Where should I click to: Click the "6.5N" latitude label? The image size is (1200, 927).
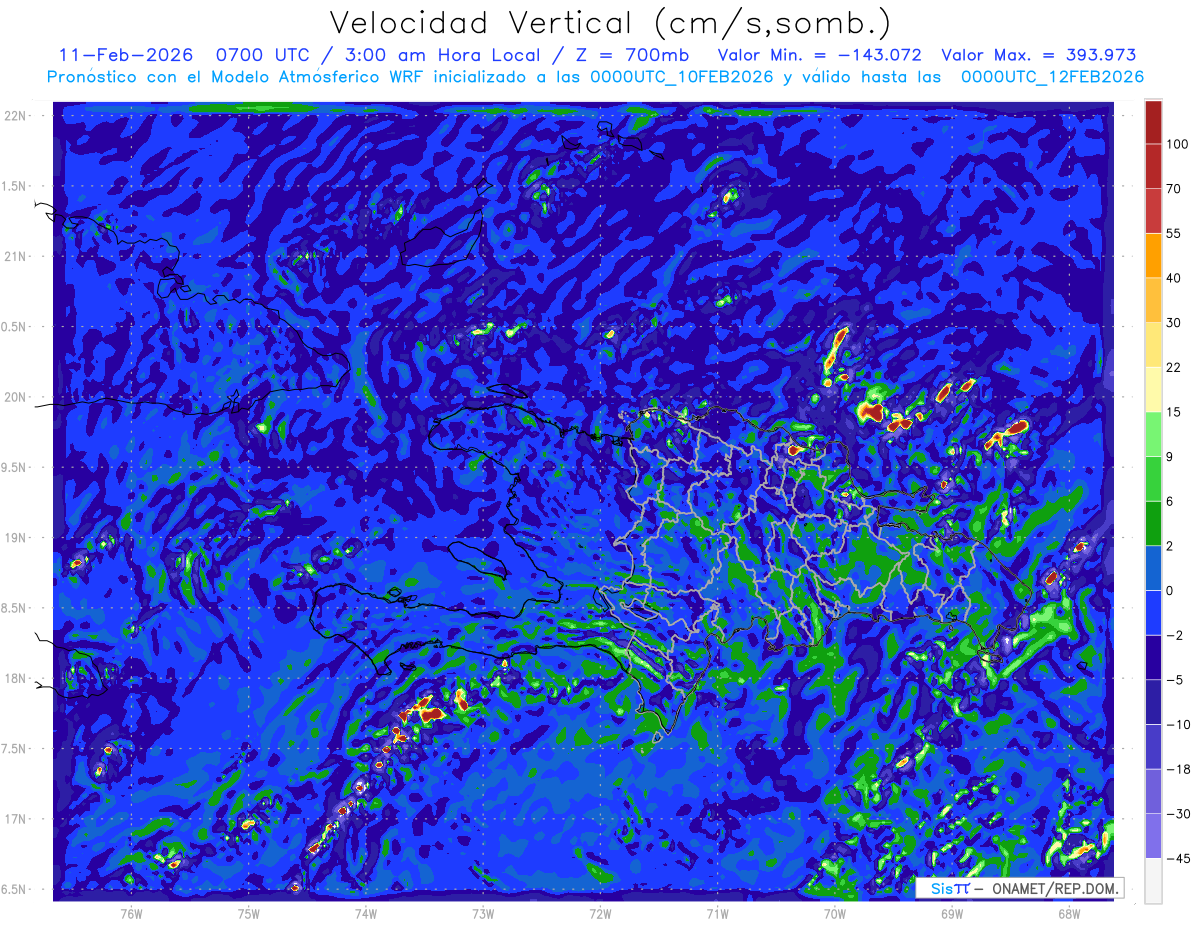[15, 890]
